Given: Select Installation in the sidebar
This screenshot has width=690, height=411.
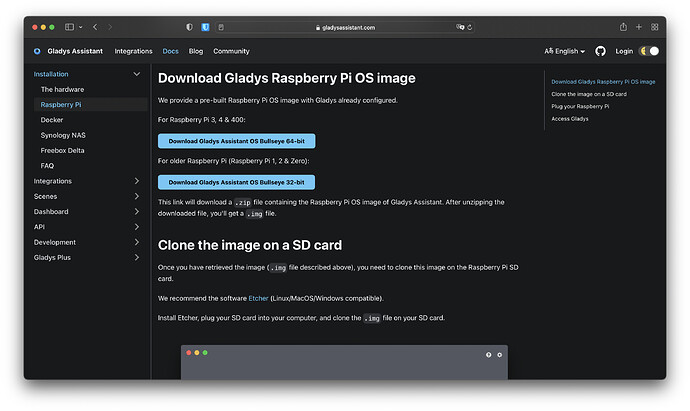Looking at the screenshot, I should point(51,74).
